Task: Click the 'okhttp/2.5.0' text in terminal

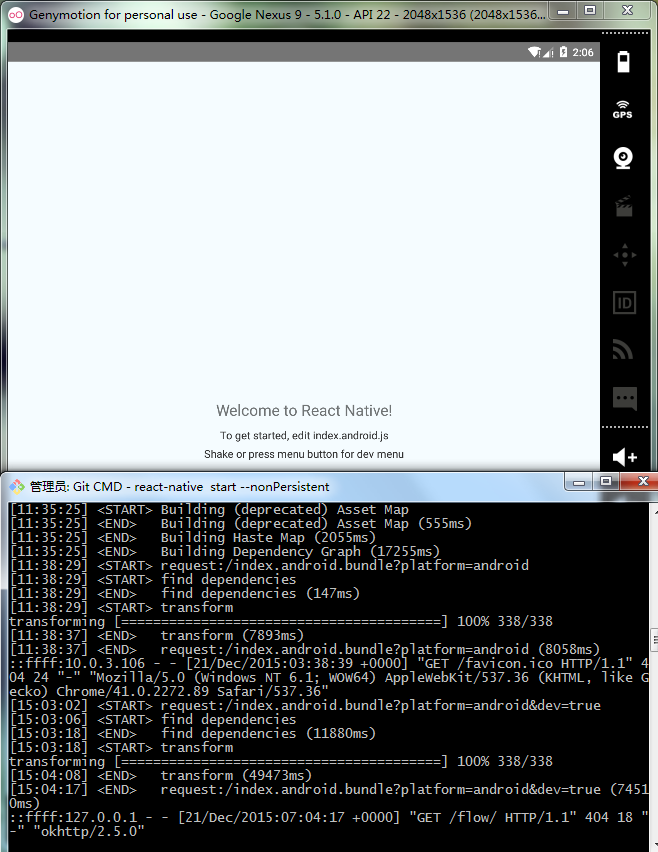Action: [89, 831]
